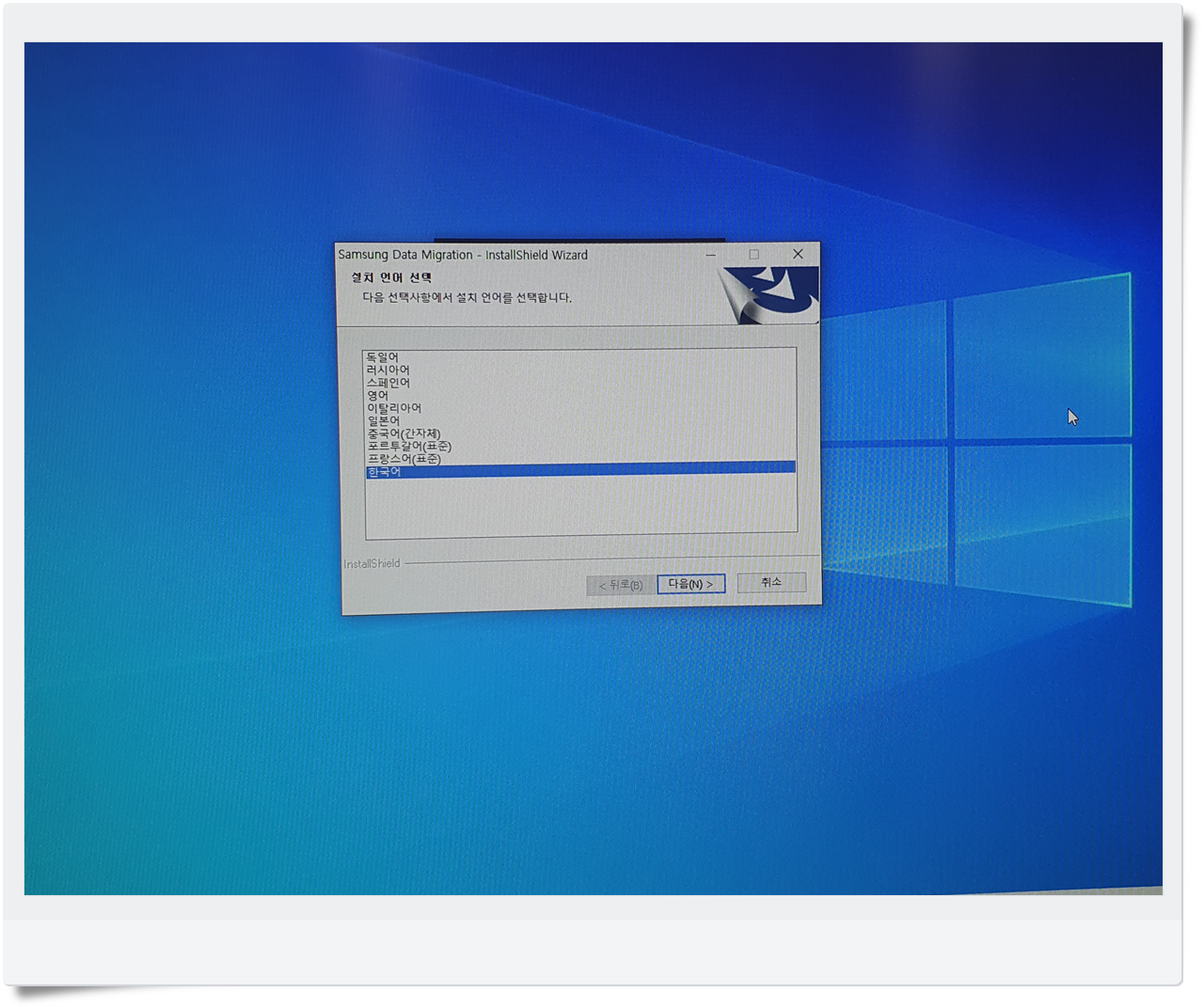Select highlighted 한국어 language entry
Viewport: 1204px width, 1007px height.
(x=580, y=471)
